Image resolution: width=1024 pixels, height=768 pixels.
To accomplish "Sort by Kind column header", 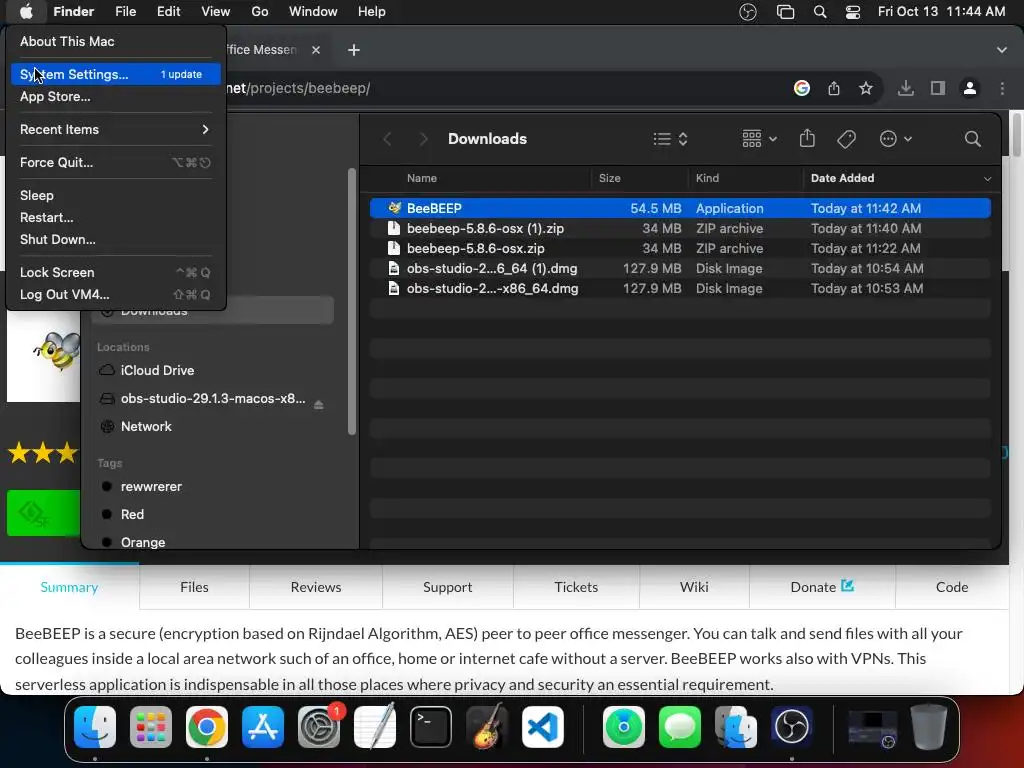I will 707,178.
